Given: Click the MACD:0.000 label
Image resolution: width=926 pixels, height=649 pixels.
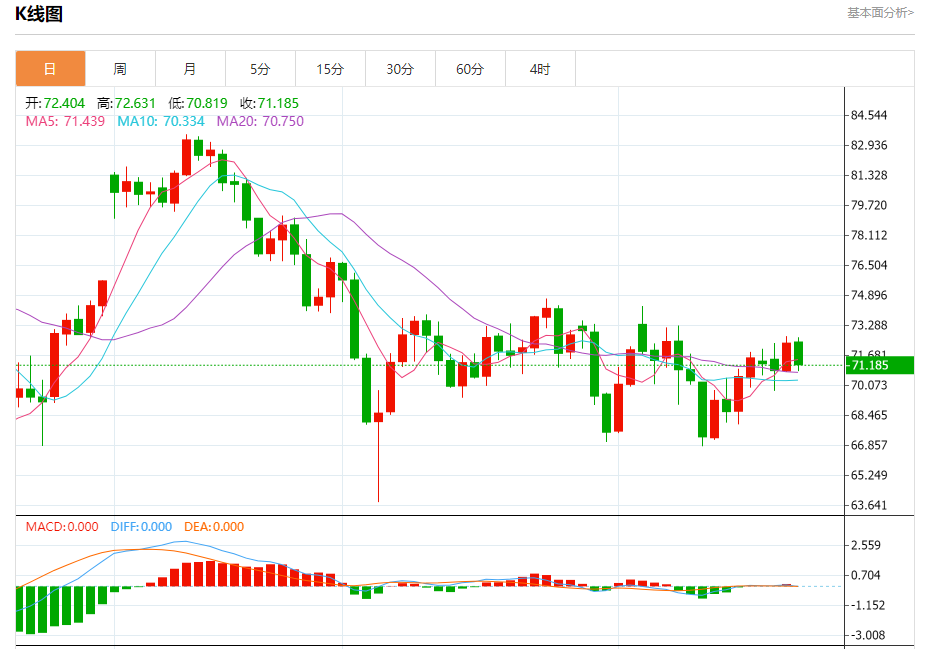Looking at the screenshot, I should (62, 527).
